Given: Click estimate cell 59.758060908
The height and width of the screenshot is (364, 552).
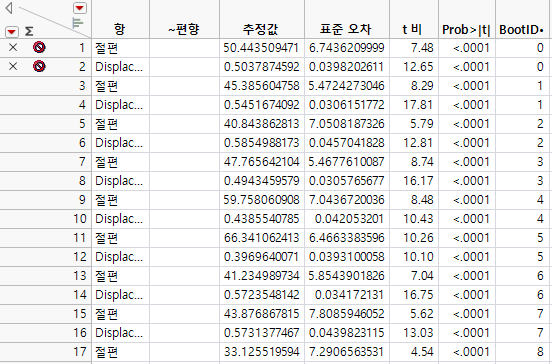Looking at the screenshot, I should pos(261,200).
